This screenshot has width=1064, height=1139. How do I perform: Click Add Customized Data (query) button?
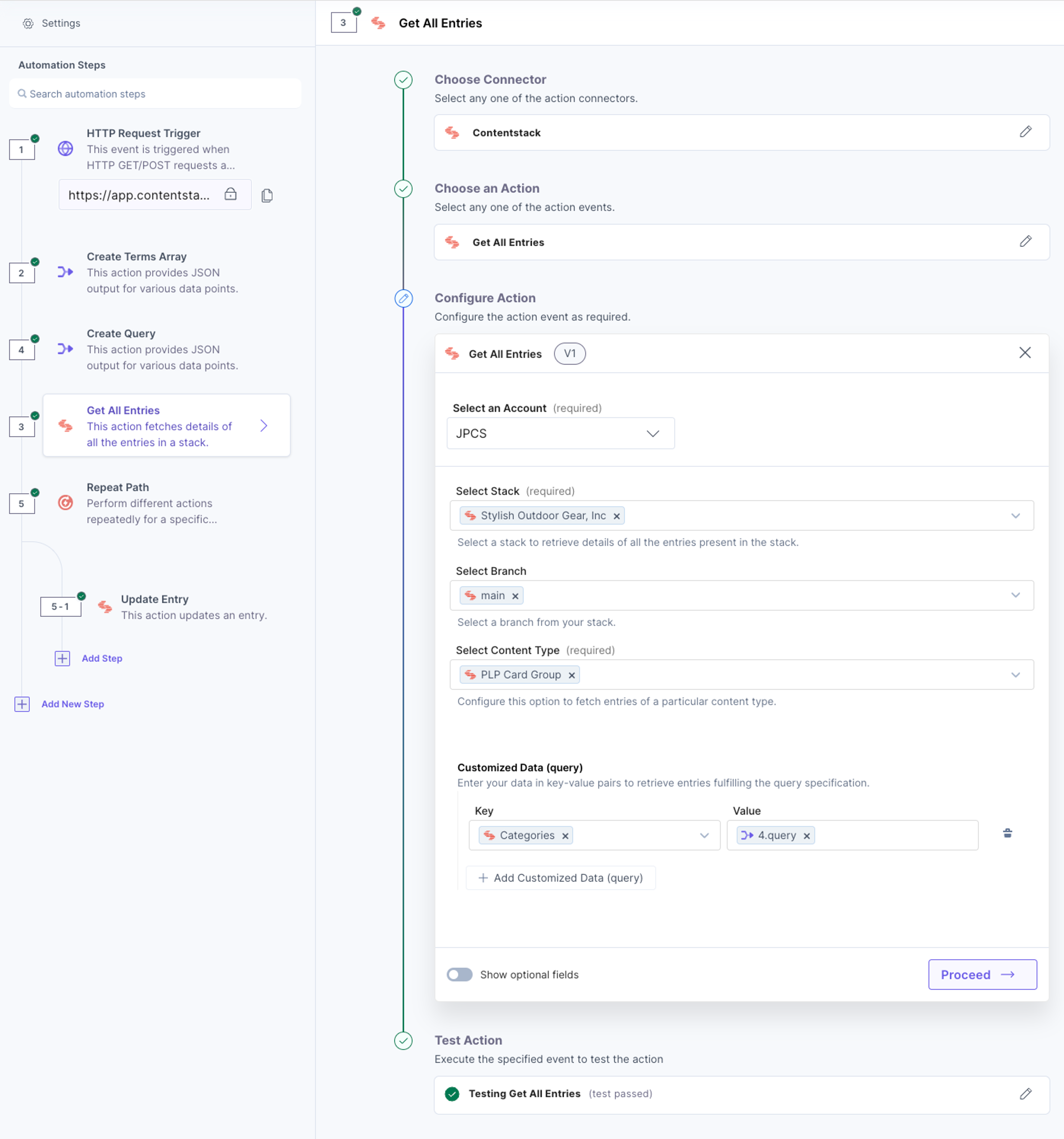pyautogui.click(x=561, y=878)
